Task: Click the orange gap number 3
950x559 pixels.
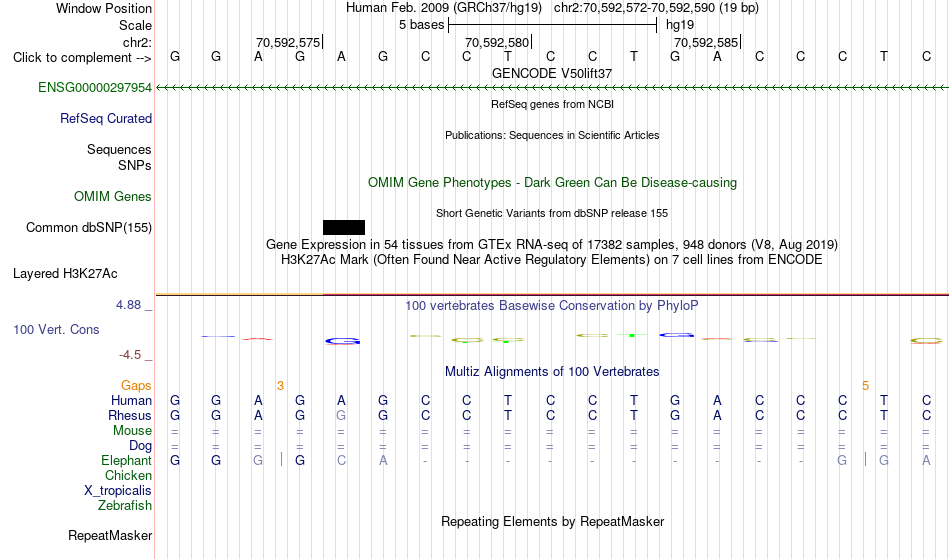Action: click(280, 386)
